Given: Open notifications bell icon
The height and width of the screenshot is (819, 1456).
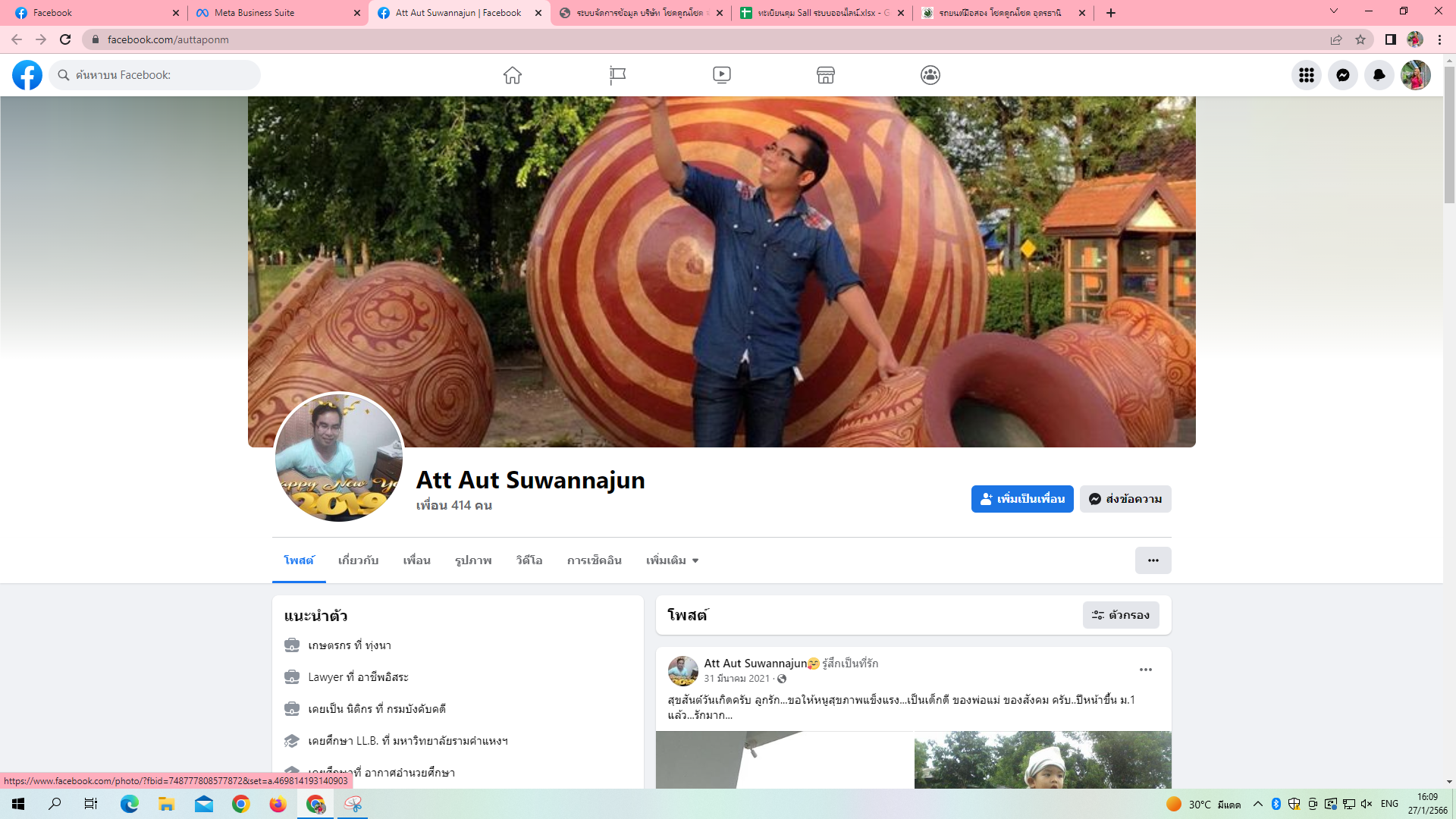Looking at the screenshot, I should (1379, 75).
